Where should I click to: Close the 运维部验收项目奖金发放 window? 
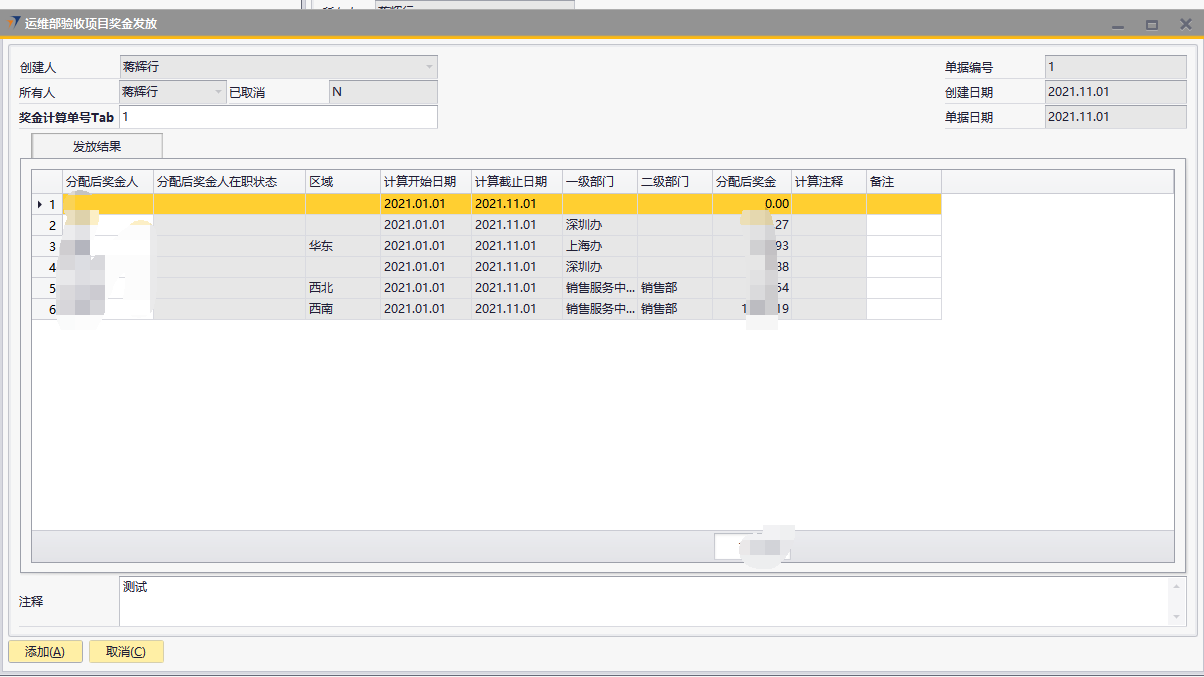point(1185,24)
